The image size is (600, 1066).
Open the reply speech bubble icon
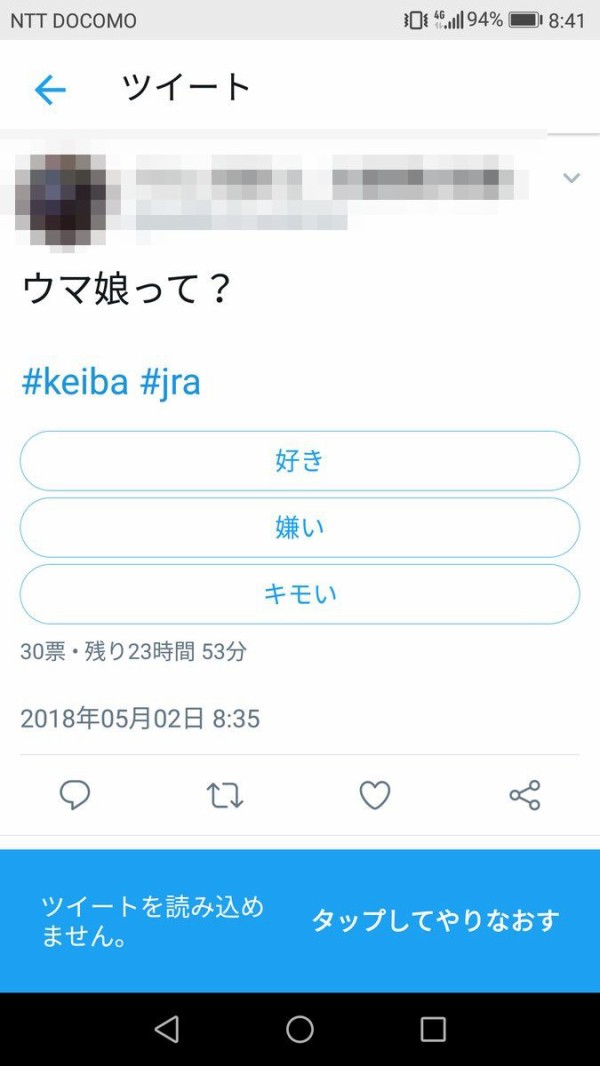point(75,795)
